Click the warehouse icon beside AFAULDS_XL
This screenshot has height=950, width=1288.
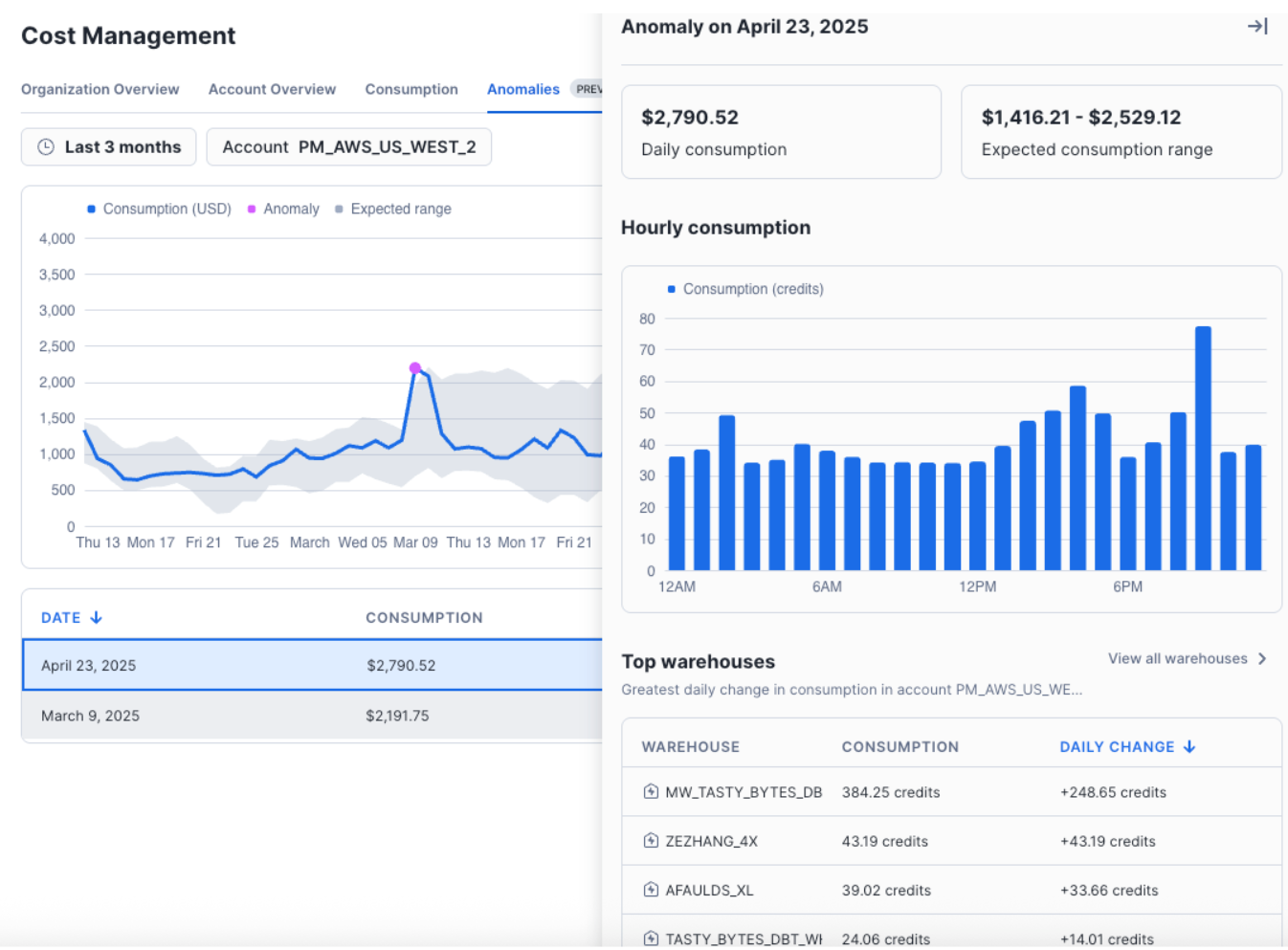(x=650, y=890)
